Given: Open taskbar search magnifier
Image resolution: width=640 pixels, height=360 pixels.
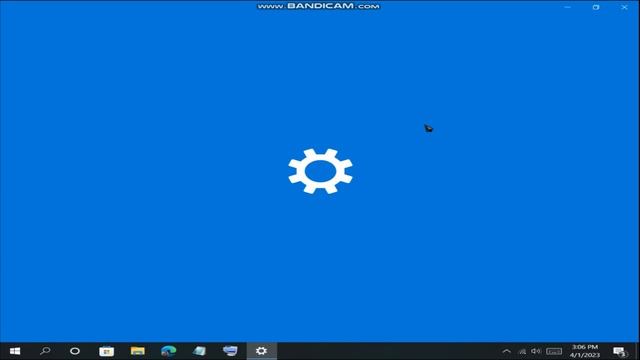Looking at the screenshot, I should (45, 351).
